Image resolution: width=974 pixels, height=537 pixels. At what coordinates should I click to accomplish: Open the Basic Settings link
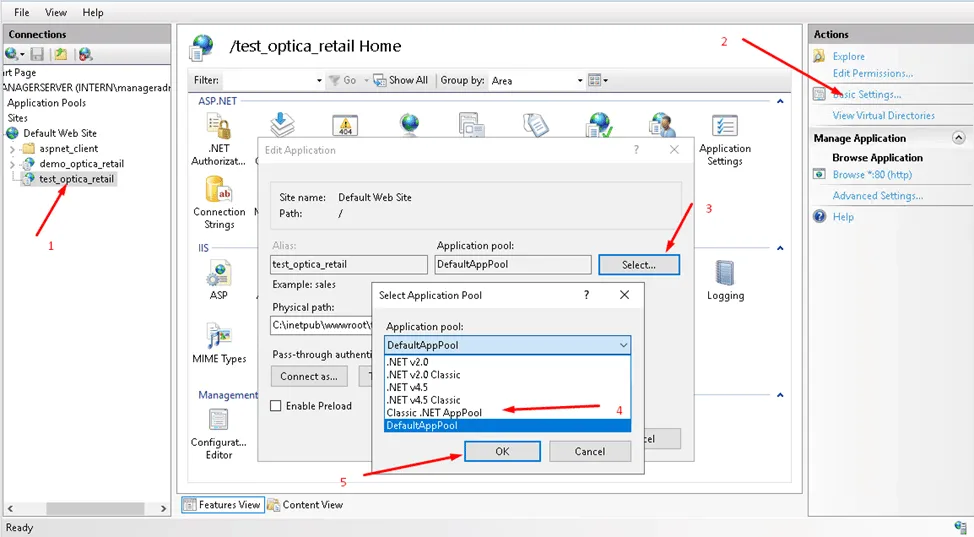[866, 94]
